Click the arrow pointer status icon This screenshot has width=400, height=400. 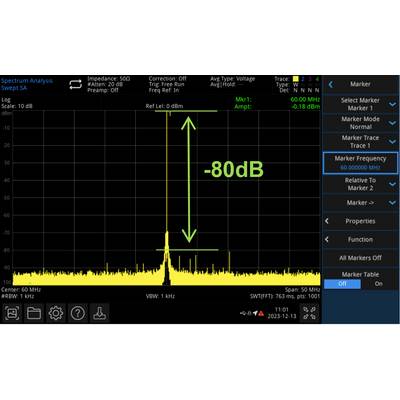point(255,313)
